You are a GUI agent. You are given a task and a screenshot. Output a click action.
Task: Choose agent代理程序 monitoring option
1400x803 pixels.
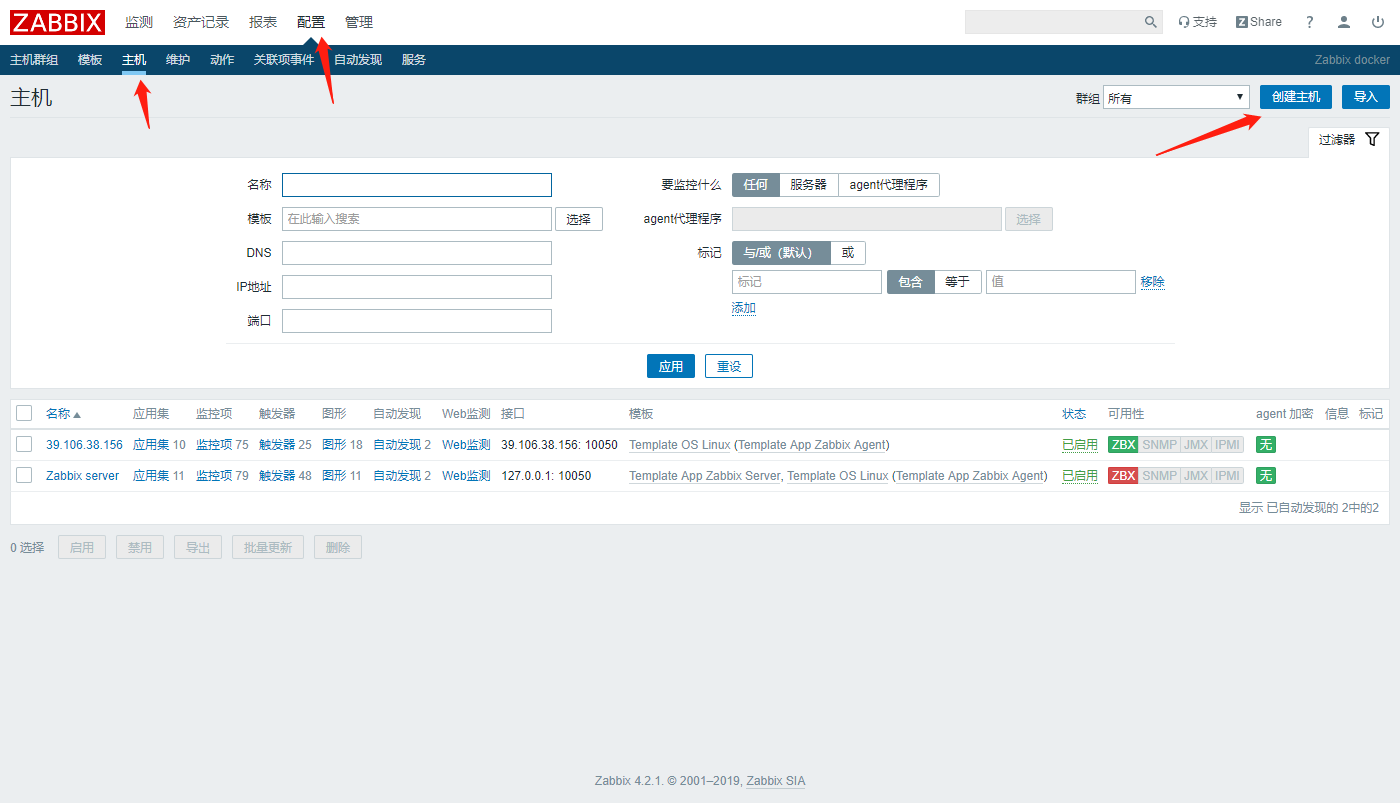point(888,185)
